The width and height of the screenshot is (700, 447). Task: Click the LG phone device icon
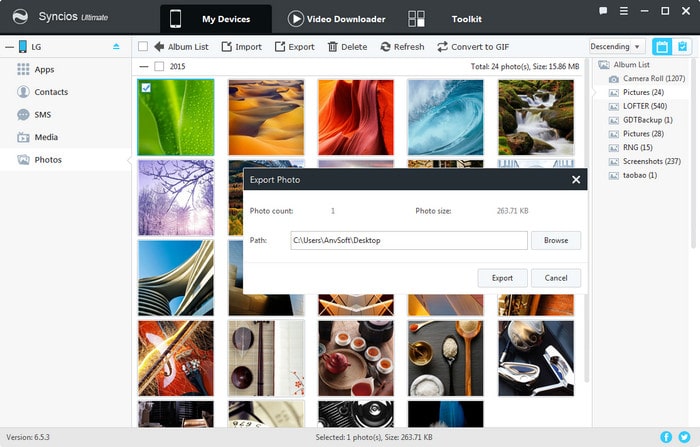23,46
